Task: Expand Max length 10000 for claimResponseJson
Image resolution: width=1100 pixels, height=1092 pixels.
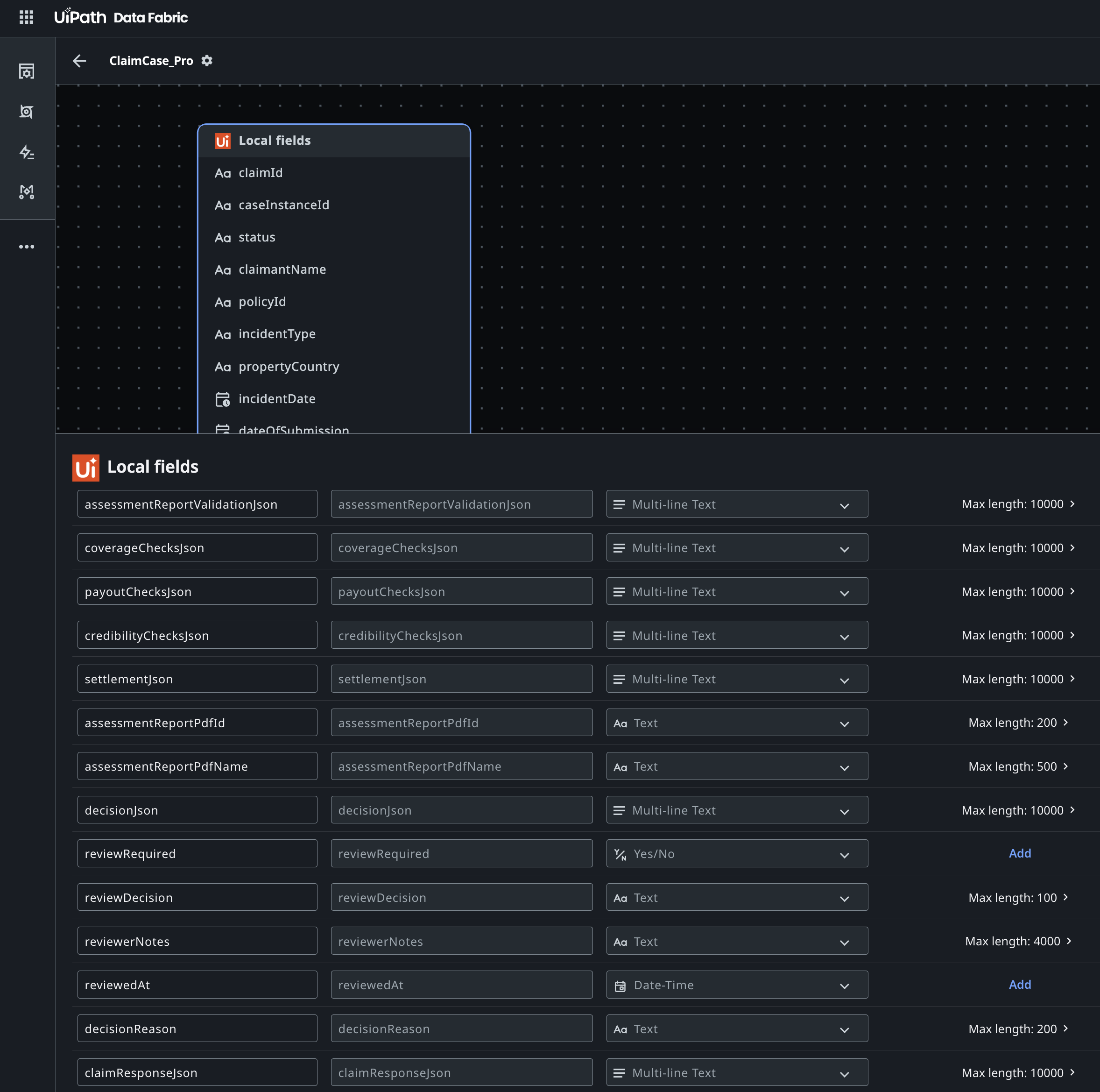Action: (1019, 1073)
